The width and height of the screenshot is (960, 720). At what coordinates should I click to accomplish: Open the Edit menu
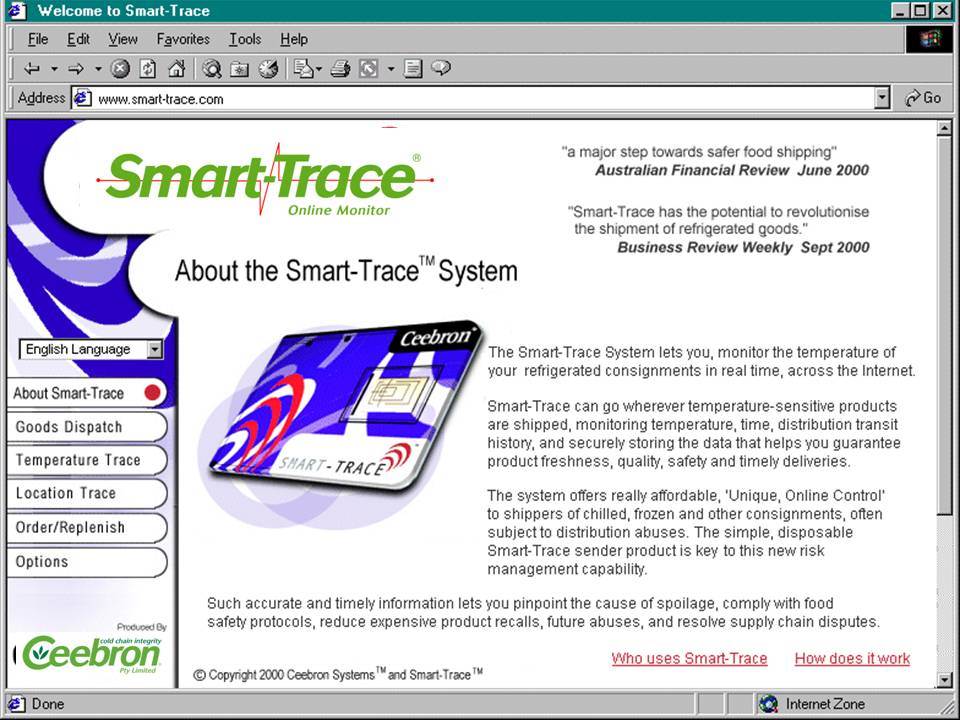pos(78,39)
